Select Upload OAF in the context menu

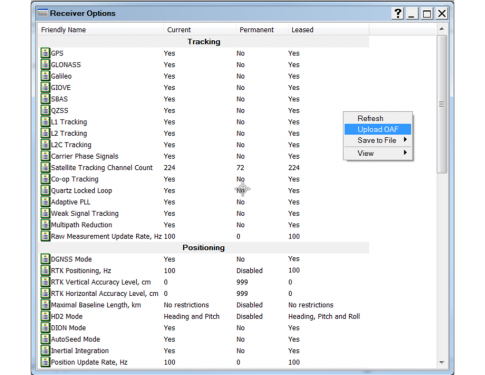(x=378, y=129)
